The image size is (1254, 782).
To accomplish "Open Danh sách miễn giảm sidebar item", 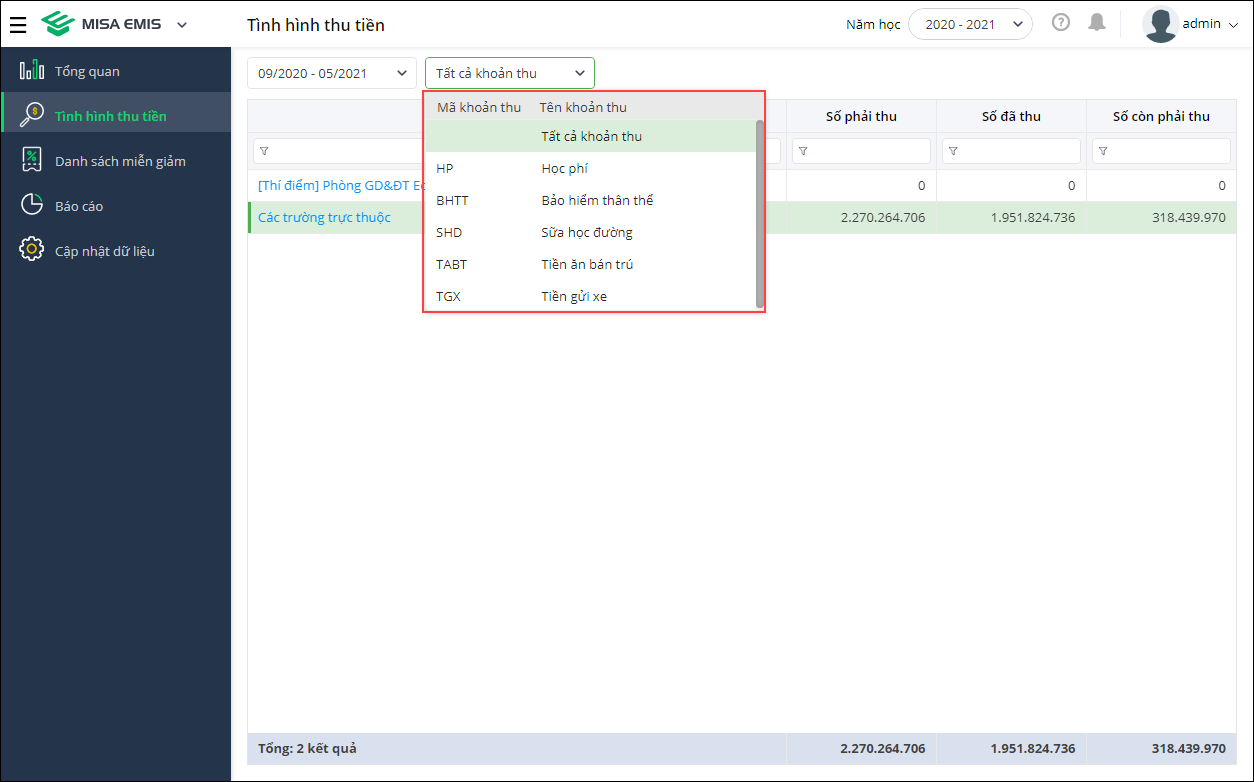I will pyautogui.click(x=116, y=161).
